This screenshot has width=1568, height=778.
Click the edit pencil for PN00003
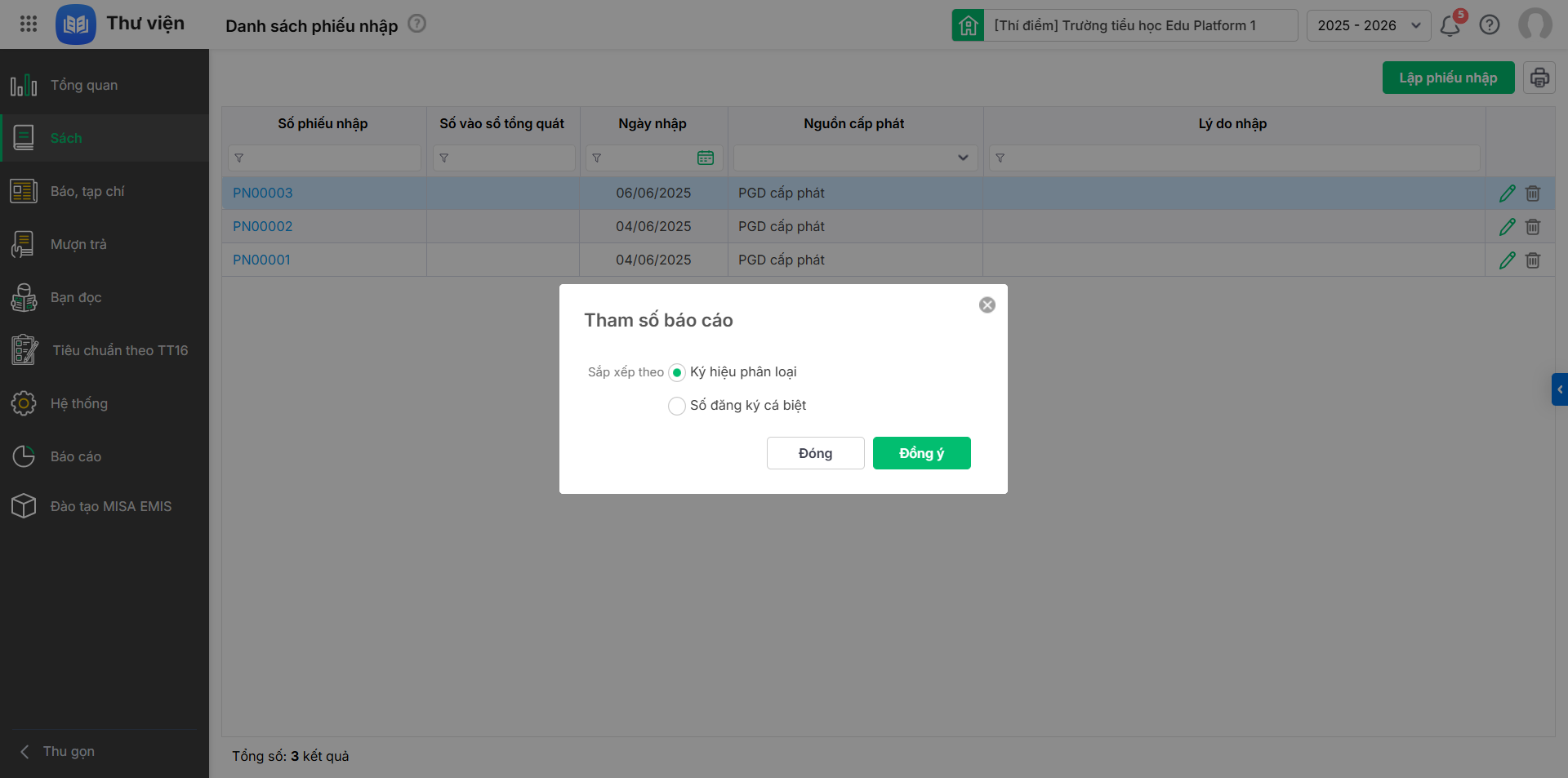(1507, 193)
